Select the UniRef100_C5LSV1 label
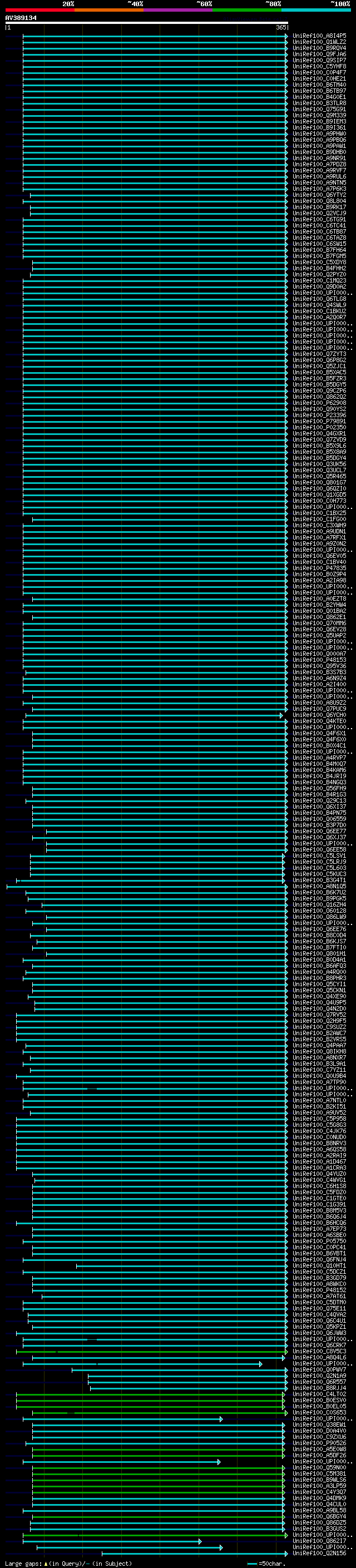The image size is (356, 1568). tap(319, 856)
